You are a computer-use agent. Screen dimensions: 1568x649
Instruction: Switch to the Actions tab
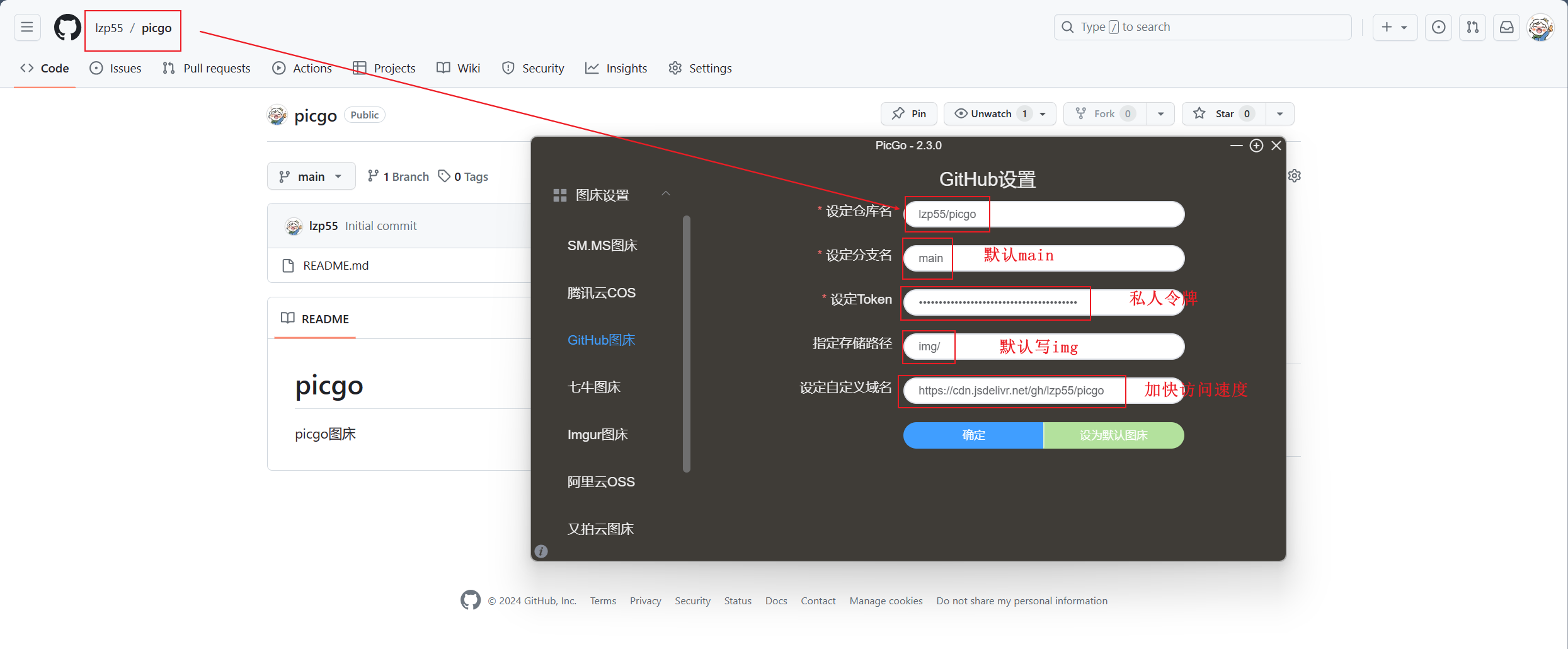(x=302, y=68)
